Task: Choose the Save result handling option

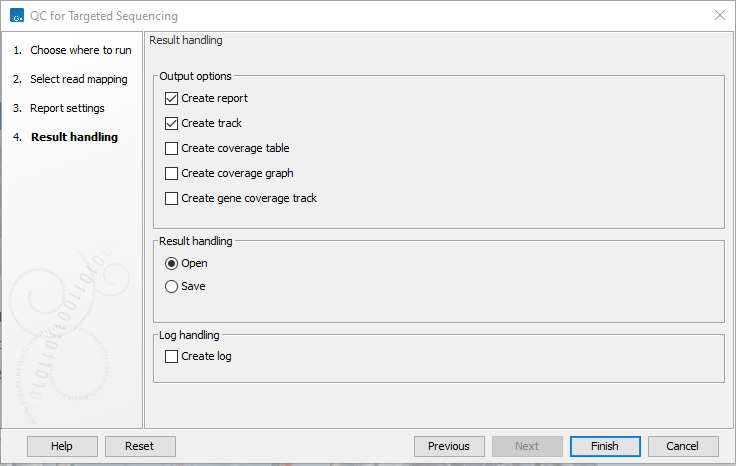Action: point(172,287)
